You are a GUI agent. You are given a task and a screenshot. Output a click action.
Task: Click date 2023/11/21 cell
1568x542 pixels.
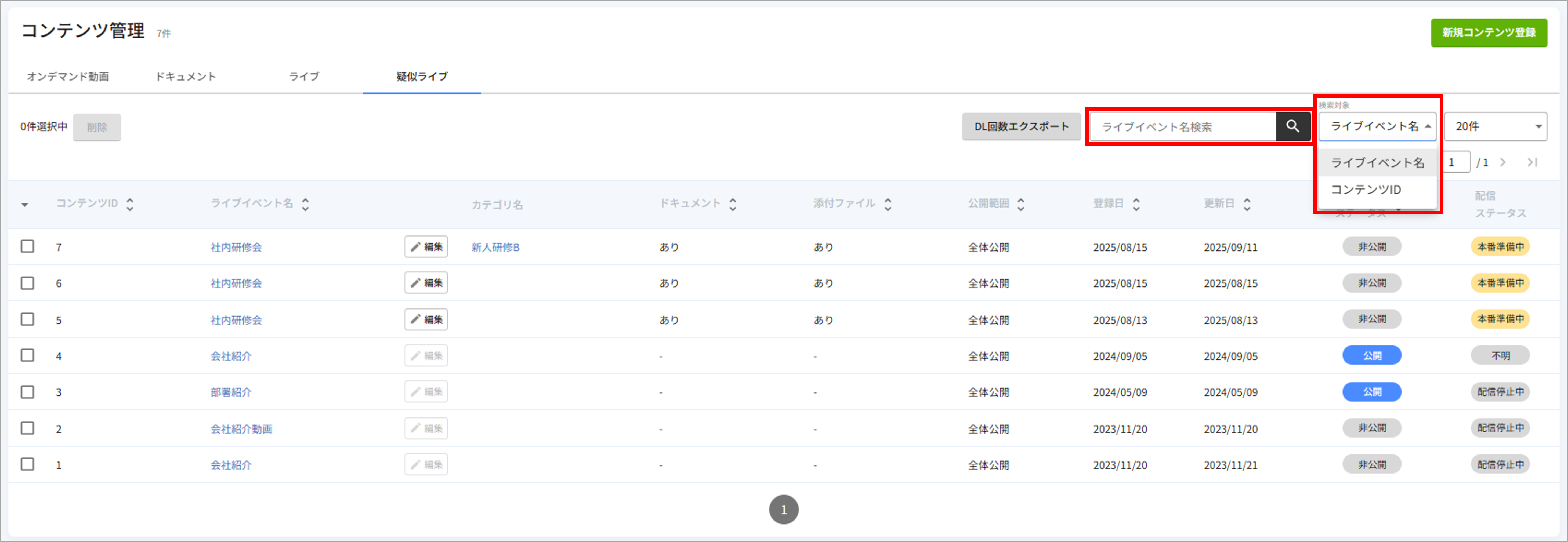(1231, 465)
